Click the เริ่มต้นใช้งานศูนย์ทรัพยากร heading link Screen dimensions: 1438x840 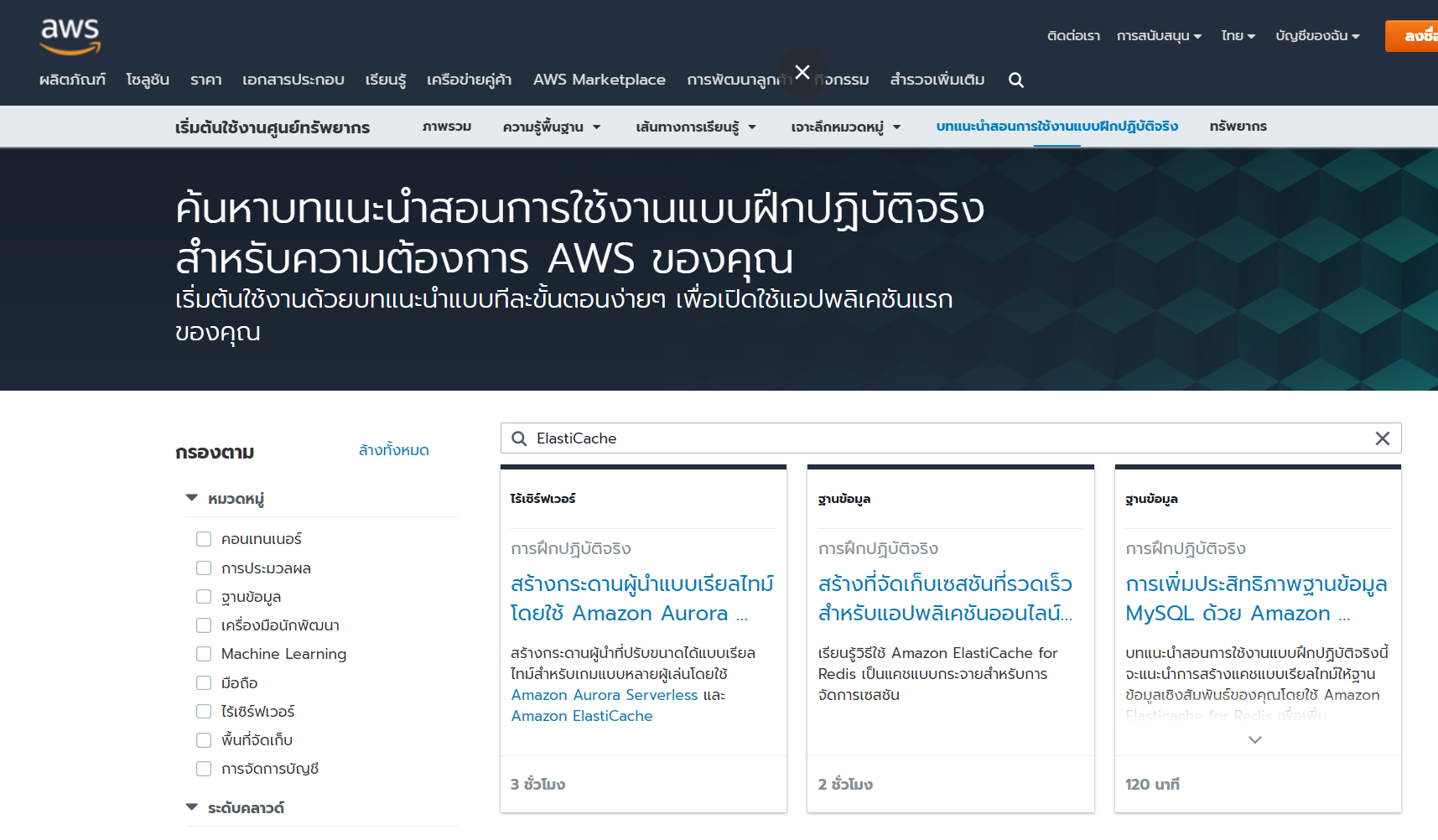[273, 127]
